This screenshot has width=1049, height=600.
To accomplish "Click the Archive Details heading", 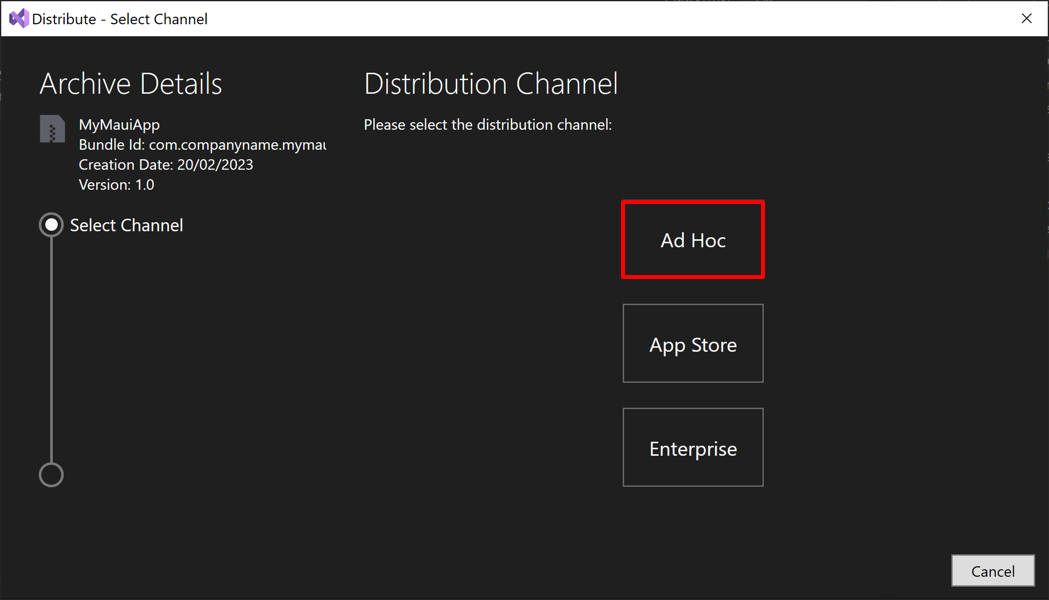I will (130, 84).
